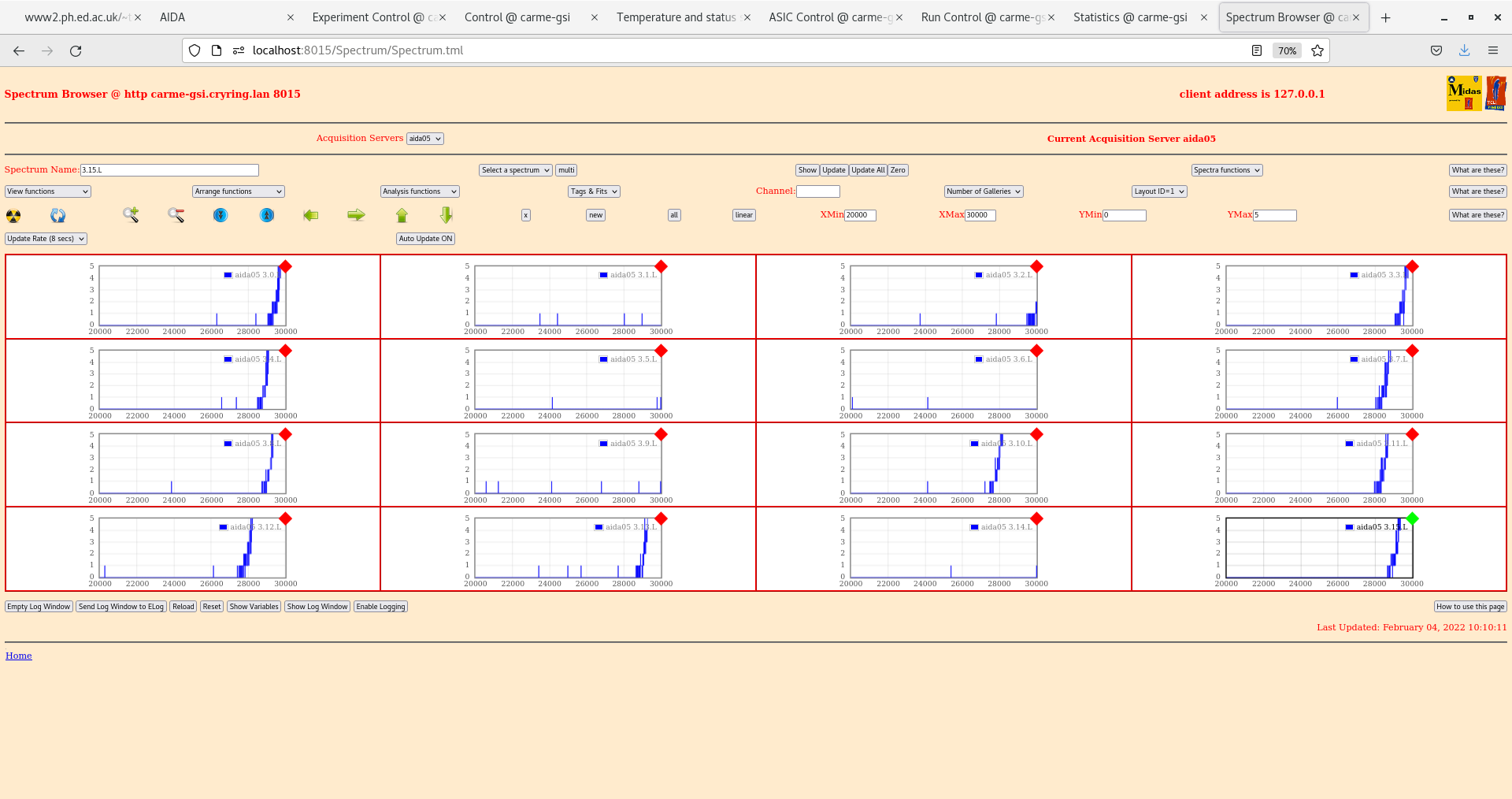1512x799 pixels.
Task: Click the green up arrow icon
Action: pyautogui.click(x=402, y=215)
